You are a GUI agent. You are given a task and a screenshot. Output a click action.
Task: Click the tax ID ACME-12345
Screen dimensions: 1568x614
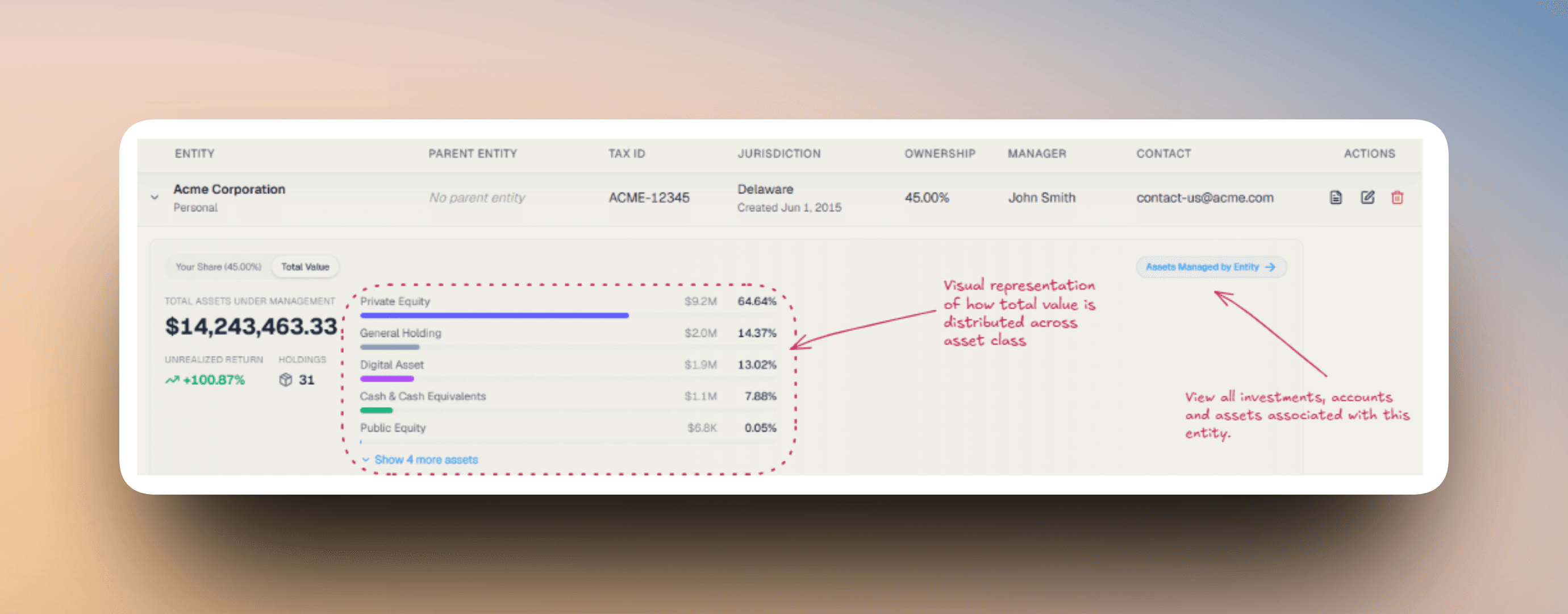[649, 197]
